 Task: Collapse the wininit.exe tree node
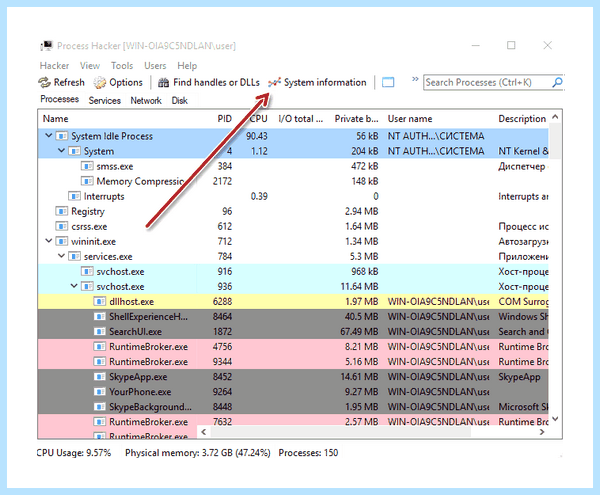[x=49, y=241]
